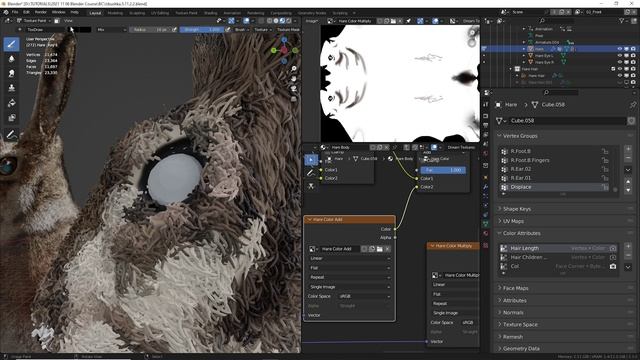This screenshot has width=640, height=360.
Task: Expand the Geometry Data panel
Action: (520, 349)
